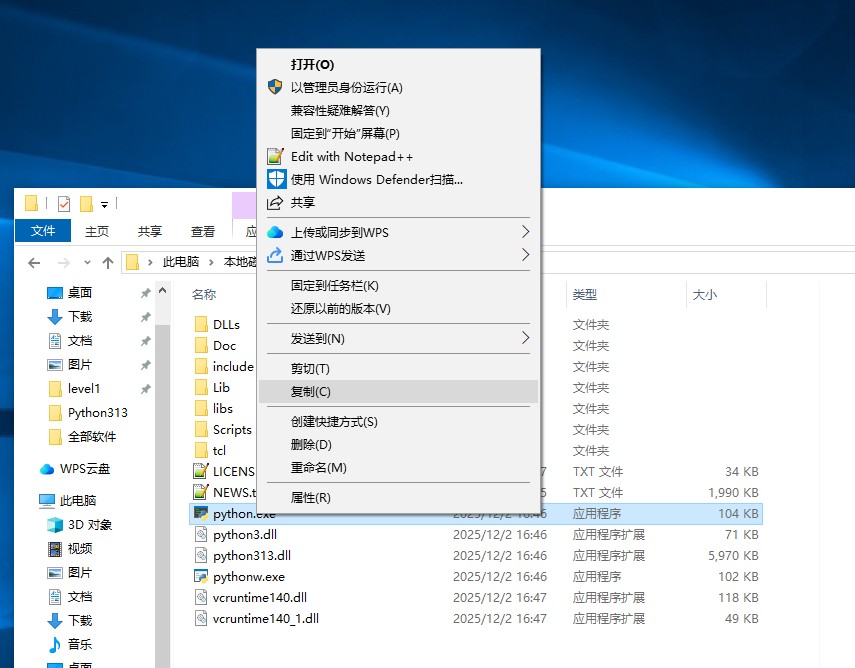
Task: Click the properties checkmark icon in title bar
Action: pos(64,204)
